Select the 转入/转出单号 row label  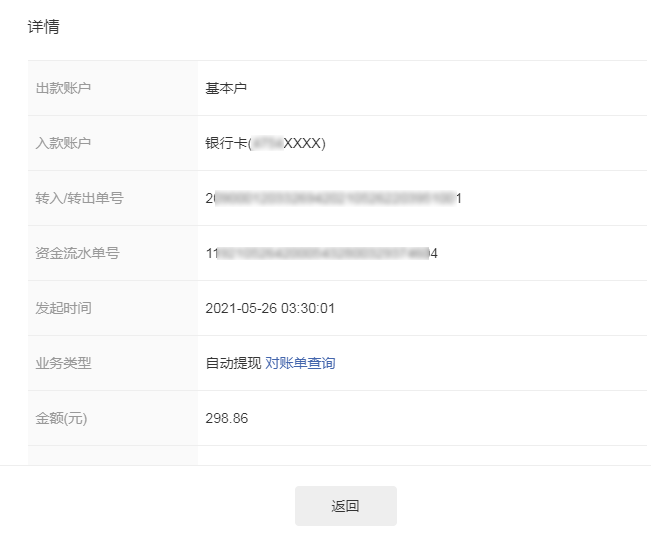(79, 198)
